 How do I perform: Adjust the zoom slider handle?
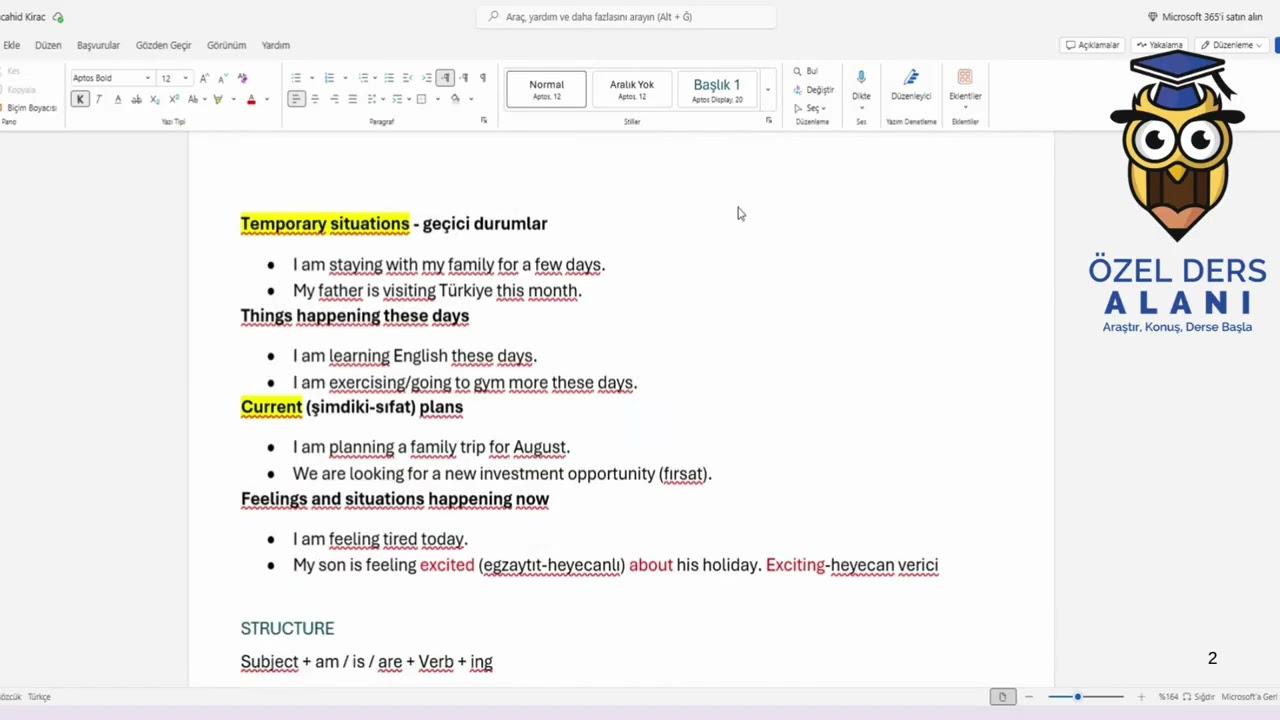[1077, 697]
